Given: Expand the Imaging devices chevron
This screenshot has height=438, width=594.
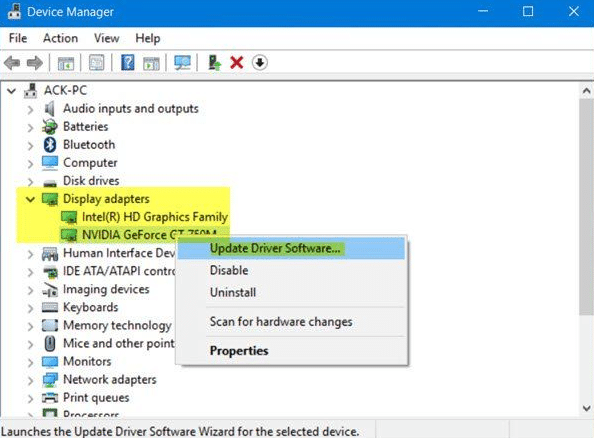Looking at the screenshot, I should [31, 290].
